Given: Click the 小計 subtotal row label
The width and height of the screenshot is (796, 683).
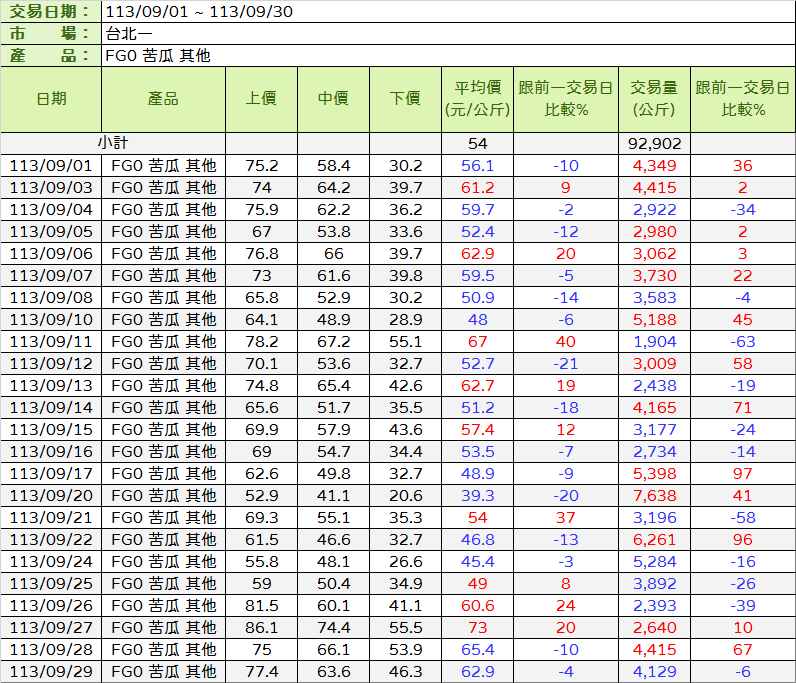Looking at the screenshot, I should 113,143.
